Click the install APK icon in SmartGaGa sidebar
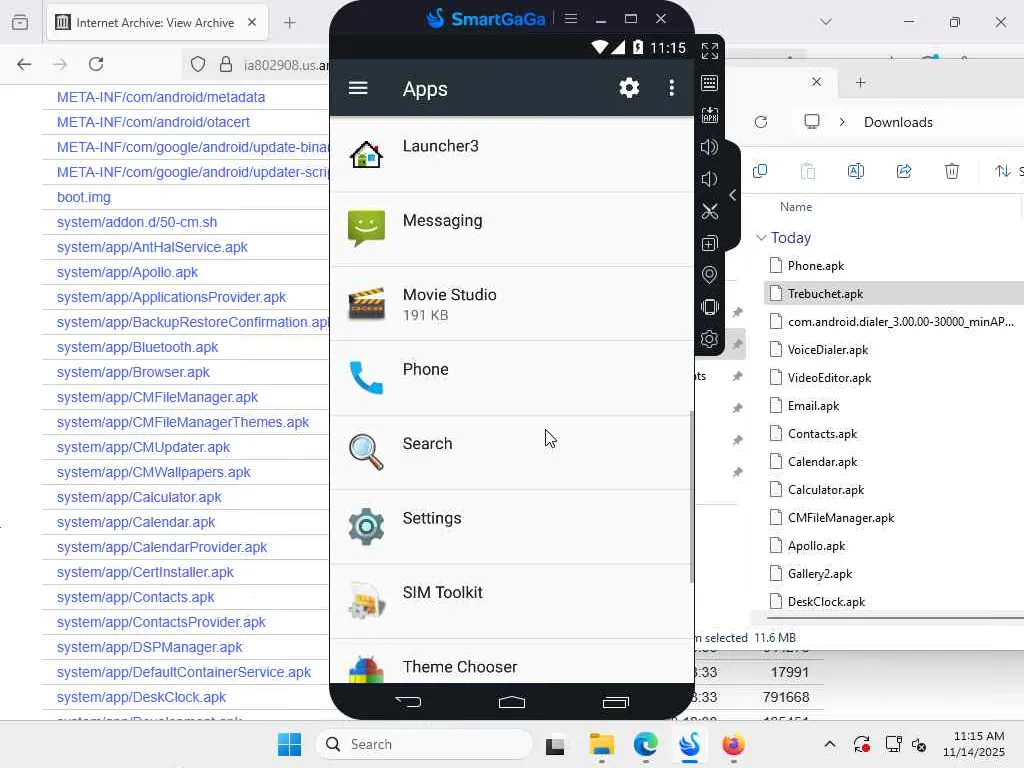Viewport: 1024px width, 768px height. coord(710,115)
